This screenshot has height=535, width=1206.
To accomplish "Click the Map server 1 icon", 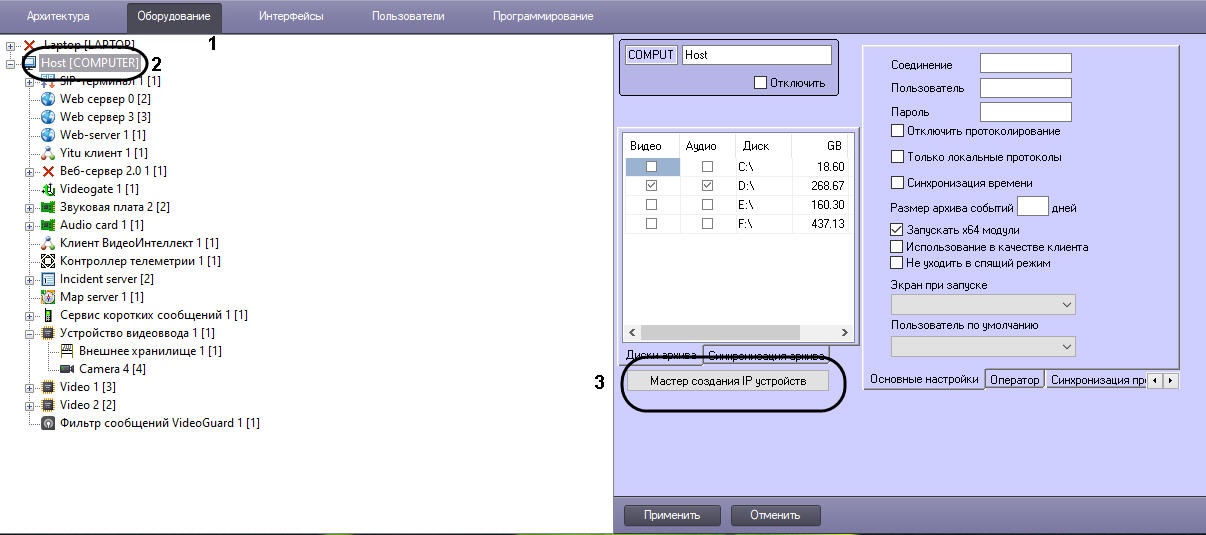I will tap(48, 297).
